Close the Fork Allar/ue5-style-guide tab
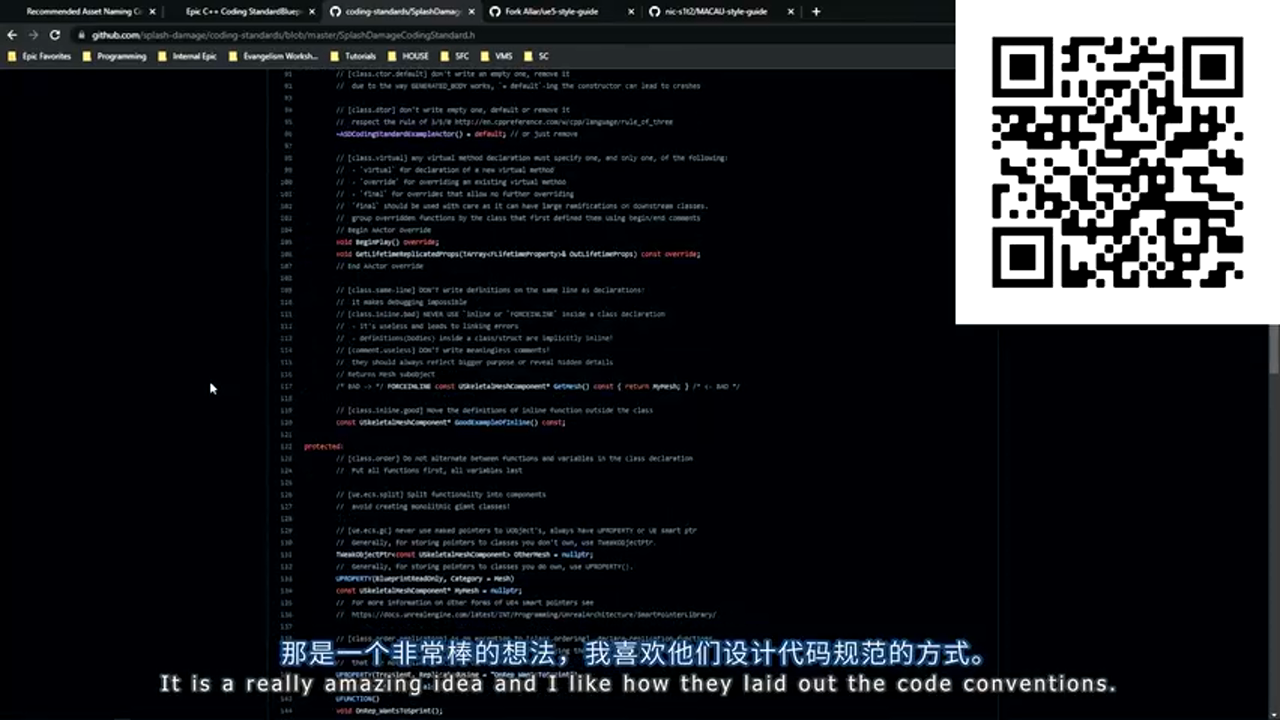Image resolution: width=1280 pixels, height=720 pixels. pos(631,12)
